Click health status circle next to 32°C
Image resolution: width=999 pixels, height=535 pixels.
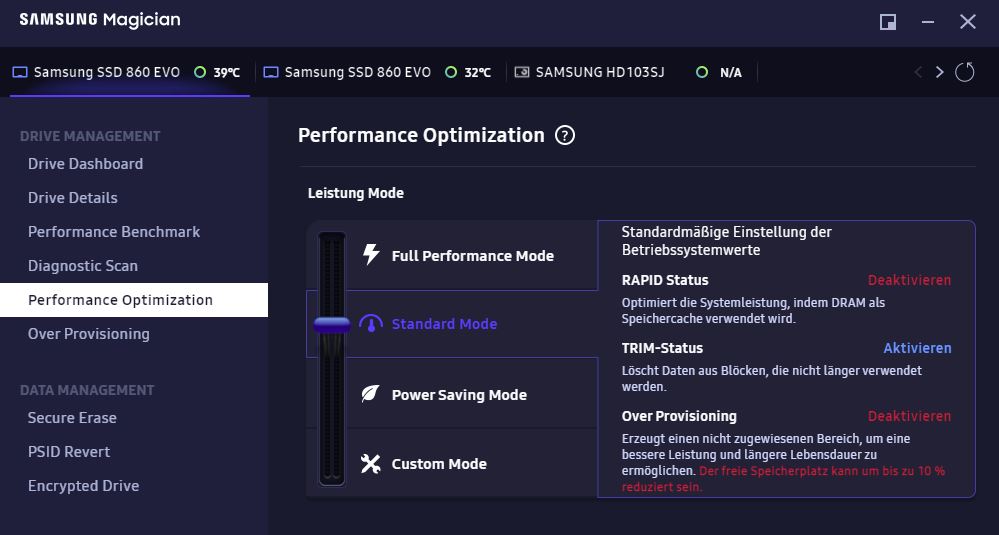point(451,72)
